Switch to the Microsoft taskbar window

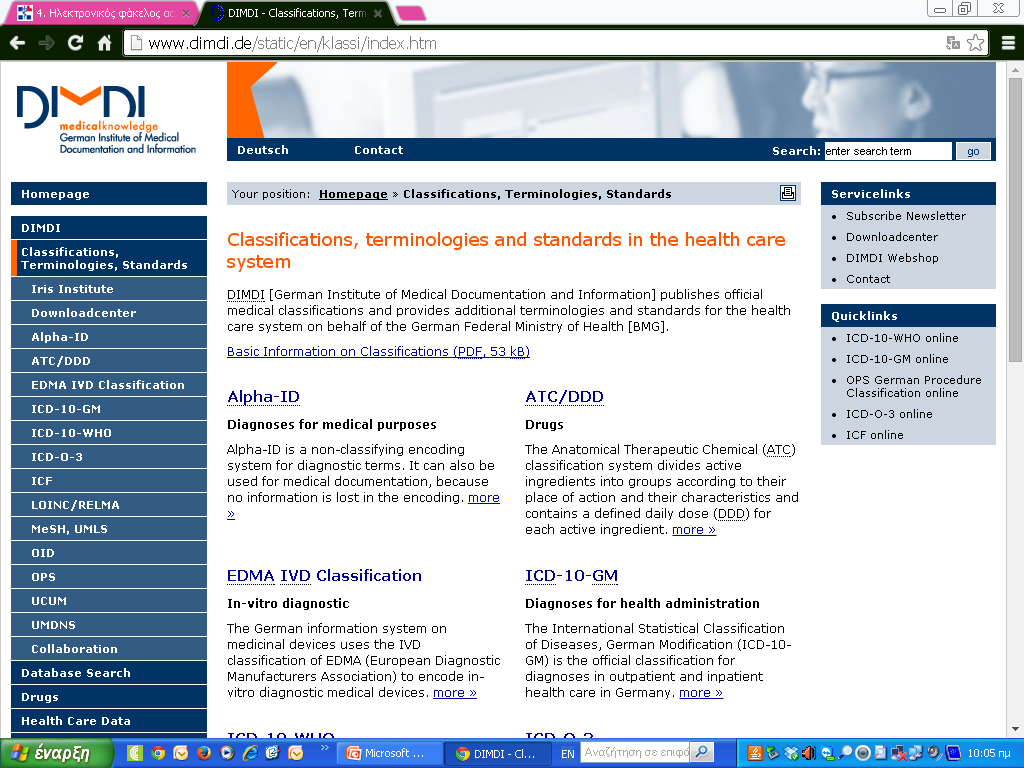[x=389, y=753]
